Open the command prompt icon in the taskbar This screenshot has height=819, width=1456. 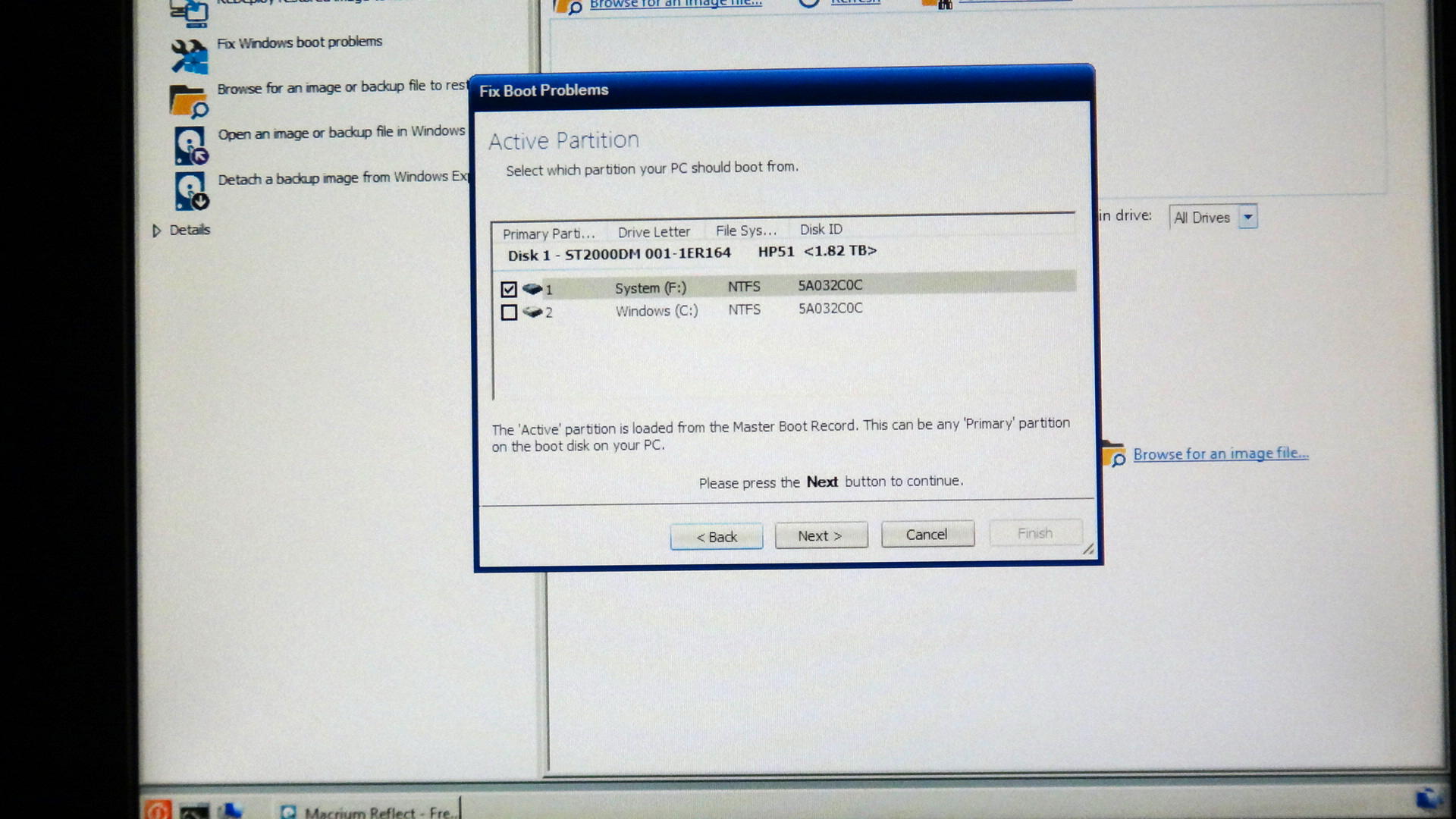(x=194, y=811)
